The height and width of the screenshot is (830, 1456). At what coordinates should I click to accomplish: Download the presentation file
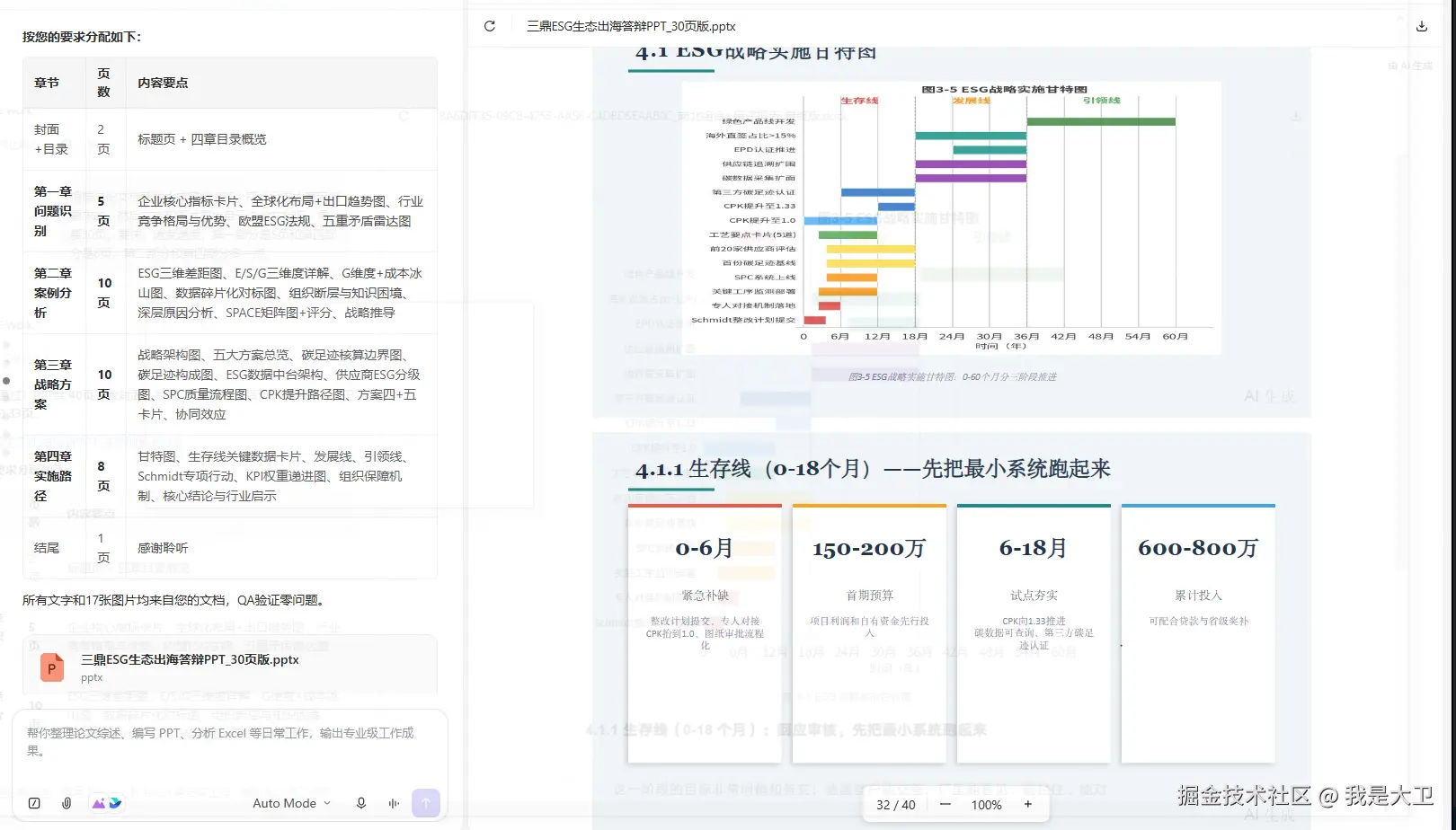pyautogui.click(x=1422, y=26)
